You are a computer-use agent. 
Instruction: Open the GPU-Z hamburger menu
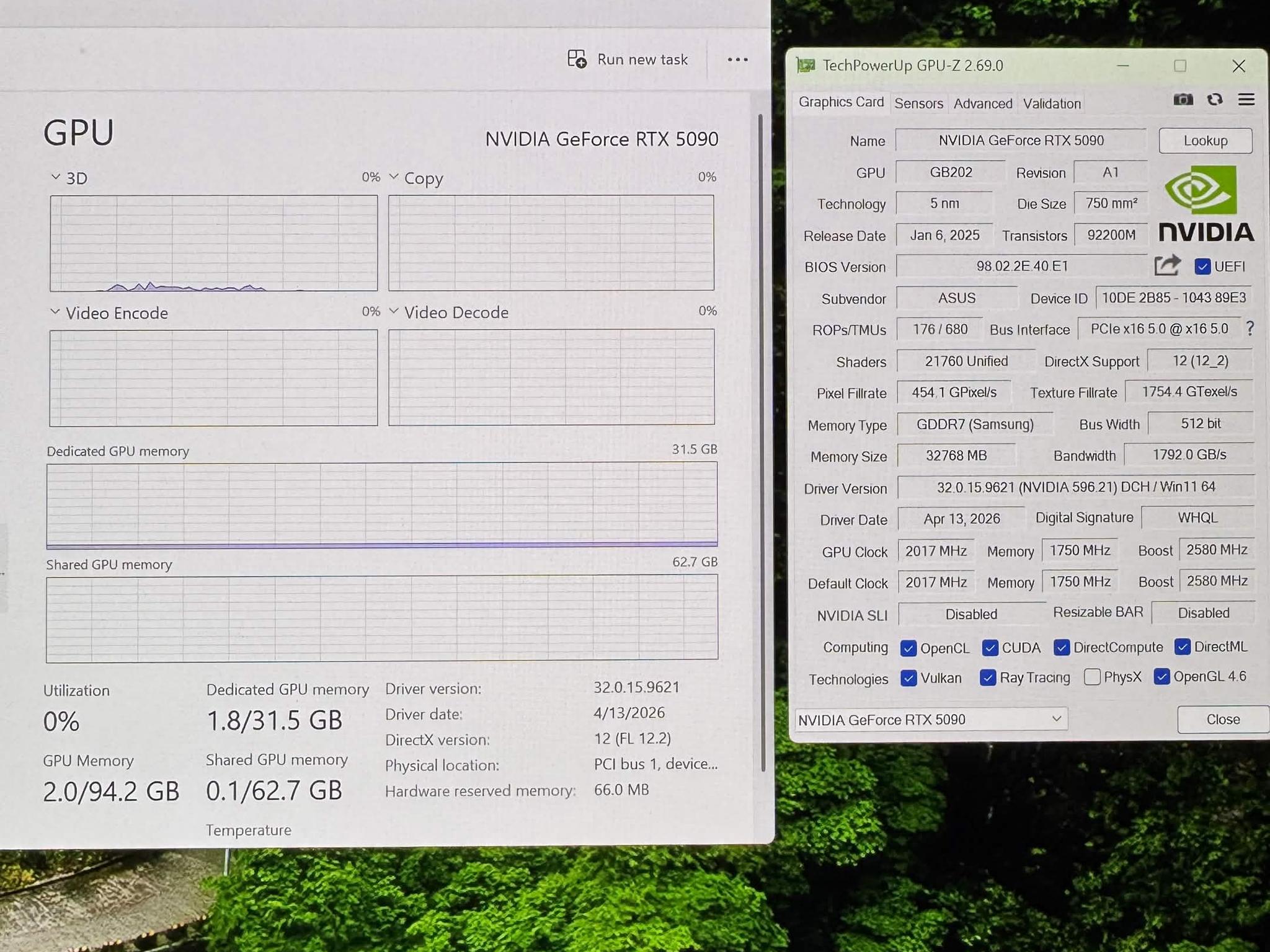pyautogui.click(x=1246, y=100)
